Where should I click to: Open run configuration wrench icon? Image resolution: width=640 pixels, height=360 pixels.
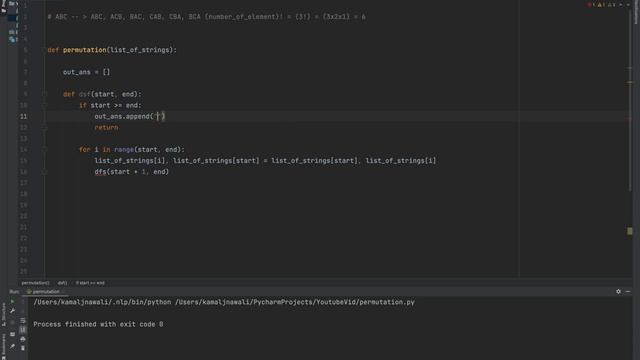(12, 311)
